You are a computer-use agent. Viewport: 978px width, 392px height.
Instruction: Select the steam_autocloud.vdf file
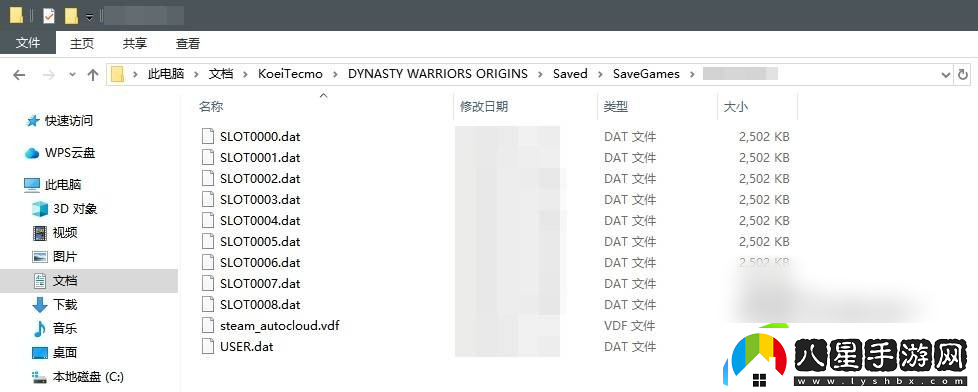pyautogui.click(x=279, y=326)
